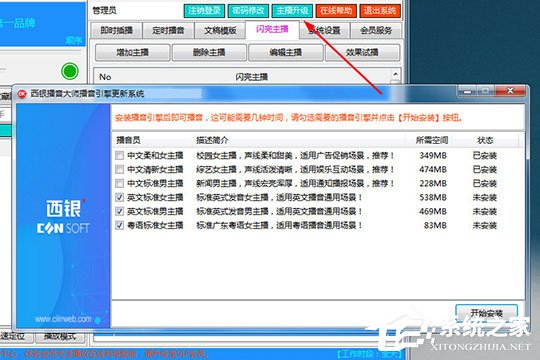
Task: Switch to the 定时播音 tab
Action: (168, 30)
